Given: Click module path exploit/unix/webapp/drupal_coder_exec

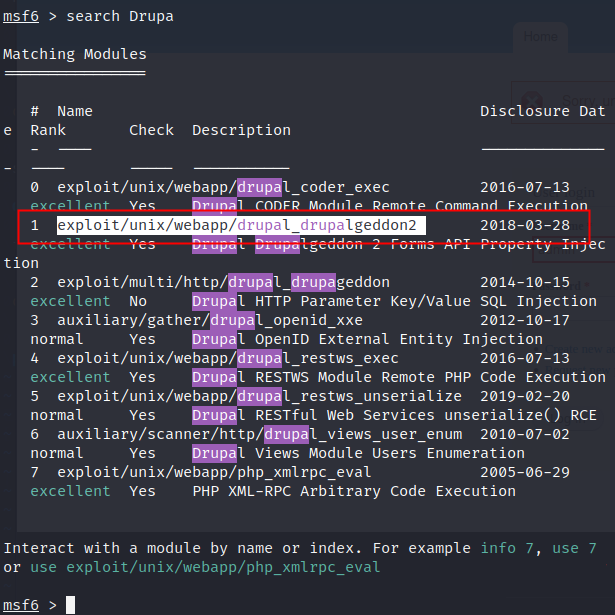Looking at the screenshot, I should click(x=223, y=187).
